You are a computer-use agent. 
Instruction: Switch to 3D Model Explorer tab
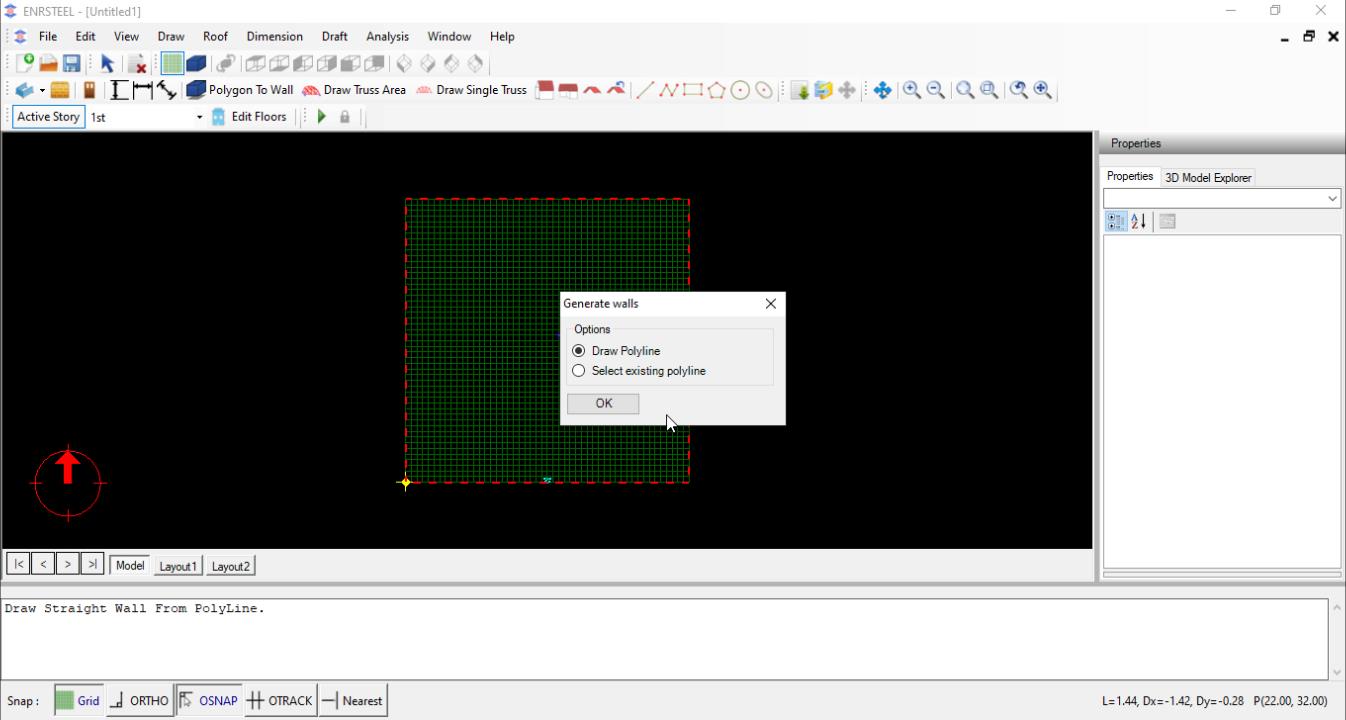pyautogui.click(x=1208, y=178)
